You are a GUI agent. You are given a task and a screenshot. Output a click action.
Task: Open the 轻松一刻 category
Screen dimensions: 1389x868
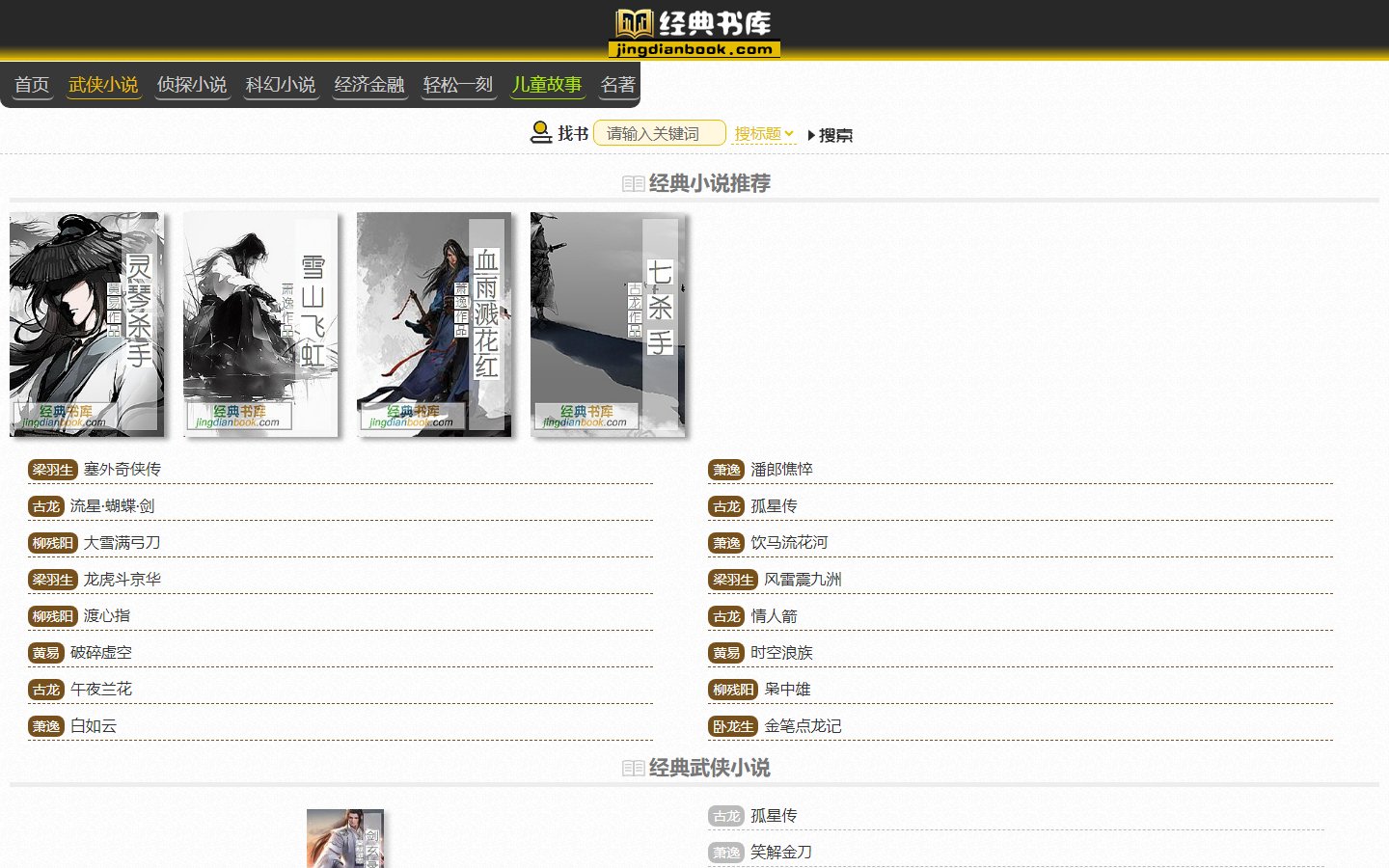point(458,85)
